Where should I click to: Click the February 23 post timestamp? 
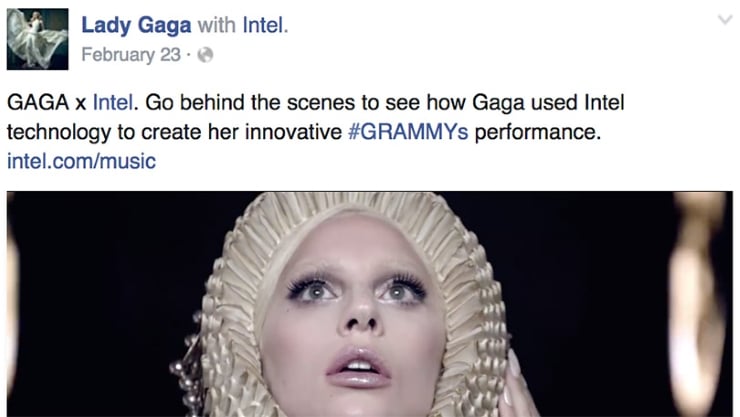point(131,55)
